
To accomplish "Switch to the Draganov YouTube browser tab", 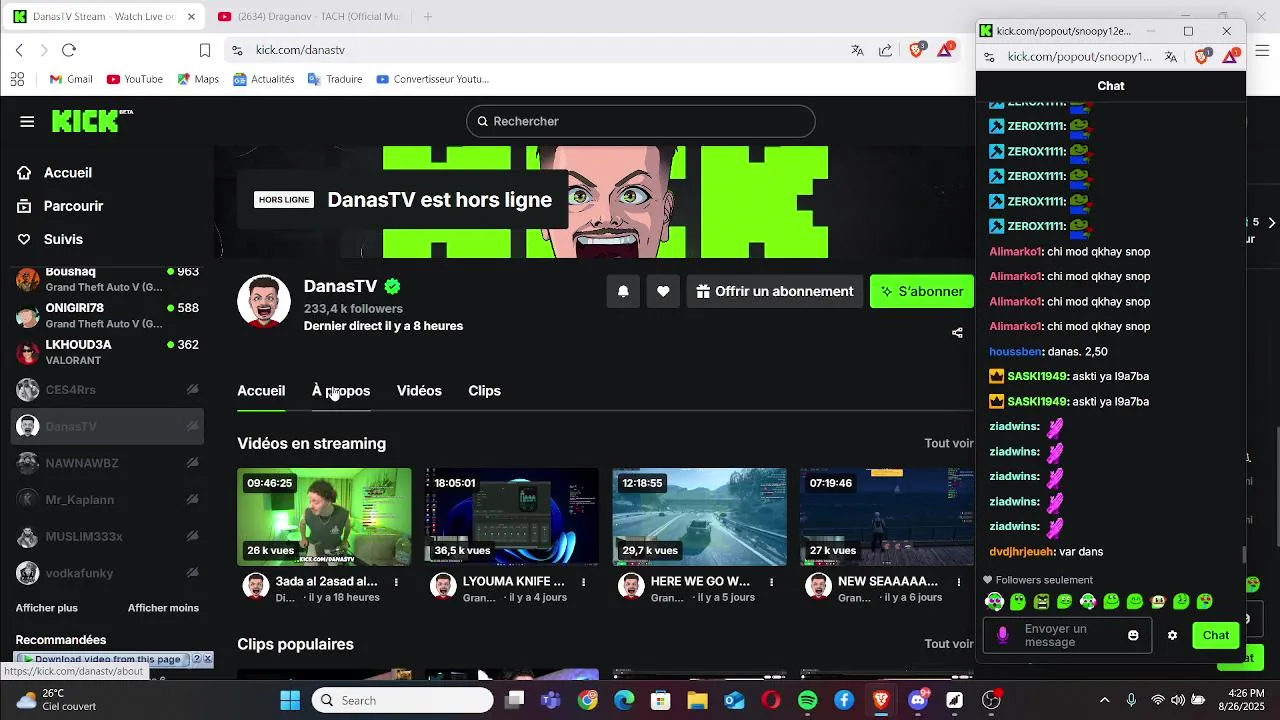I will tap(308, 17).
